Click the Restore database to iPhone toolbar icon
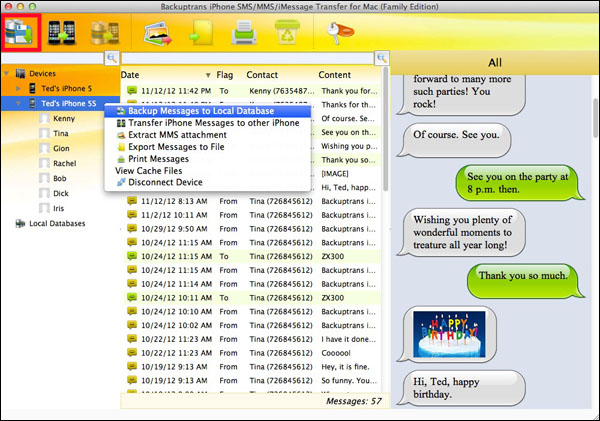 click(x=104, y=33)
